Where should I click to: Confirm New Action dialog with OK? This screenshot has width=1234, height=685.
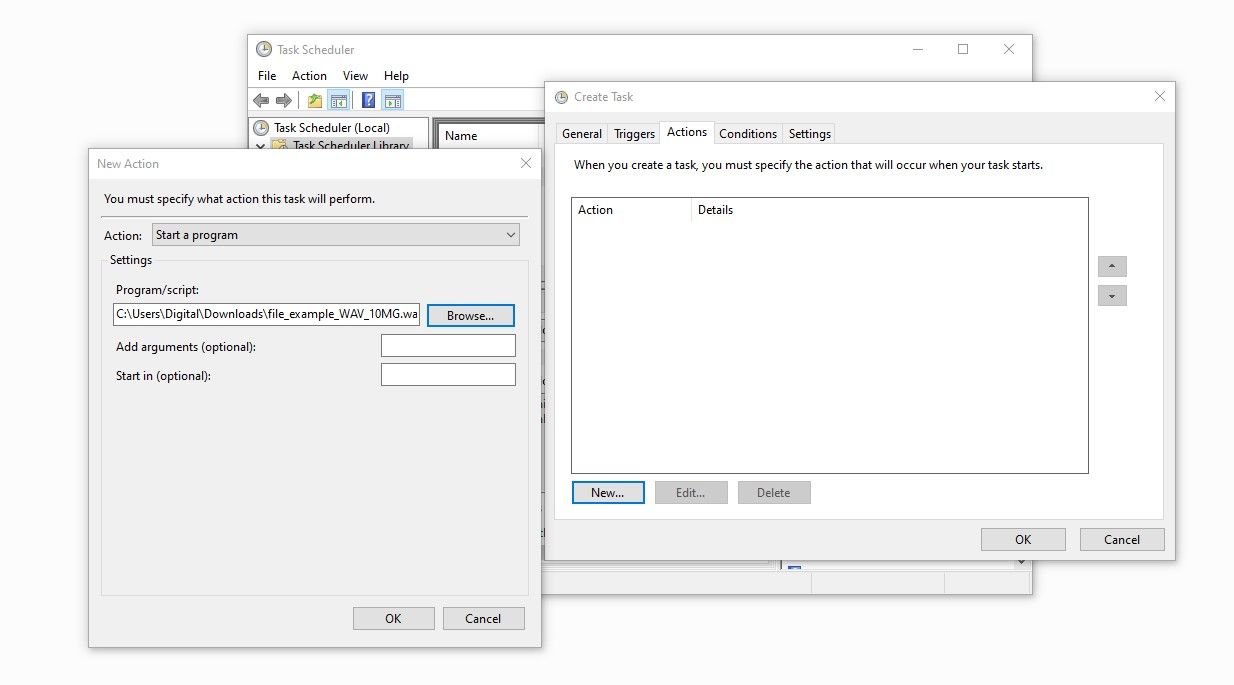393,619
